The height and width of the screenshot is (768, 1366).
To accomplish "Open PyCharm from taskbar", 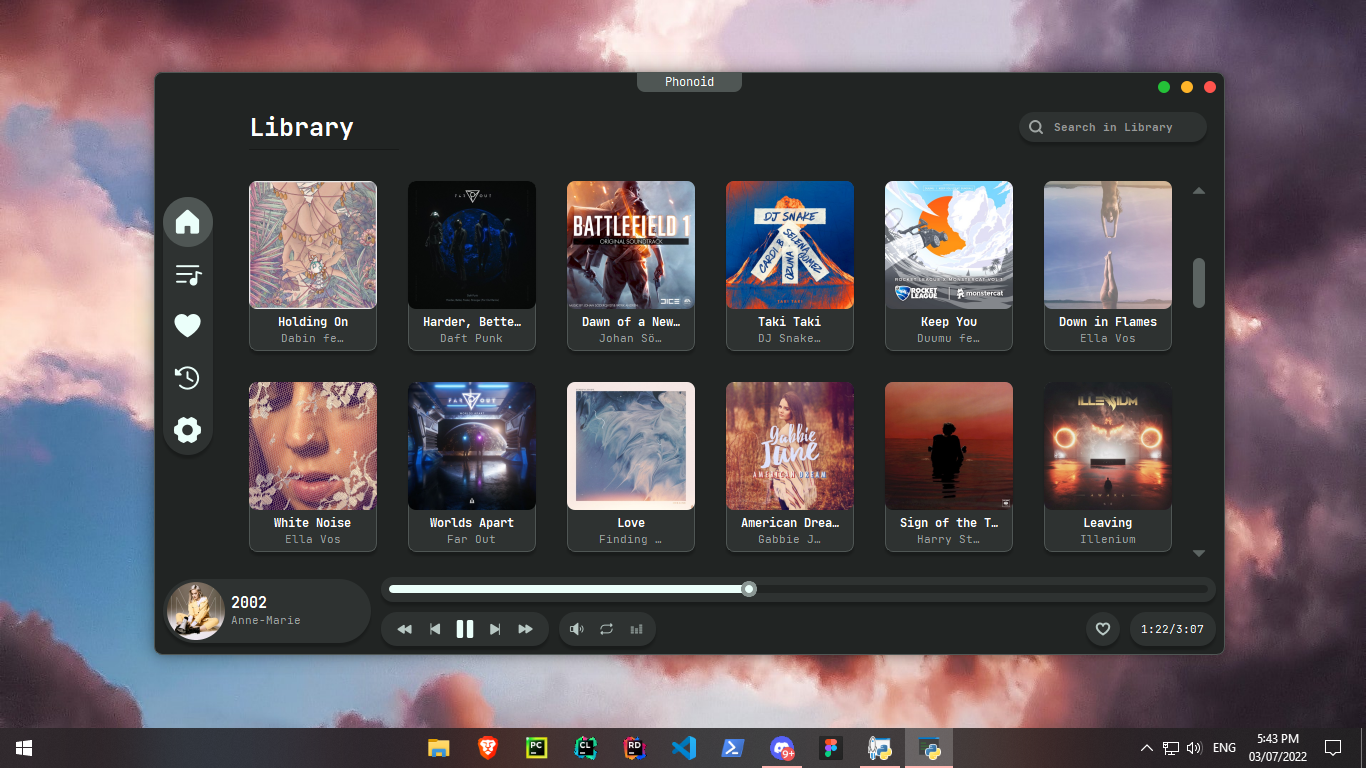I will tap(536, 748).
